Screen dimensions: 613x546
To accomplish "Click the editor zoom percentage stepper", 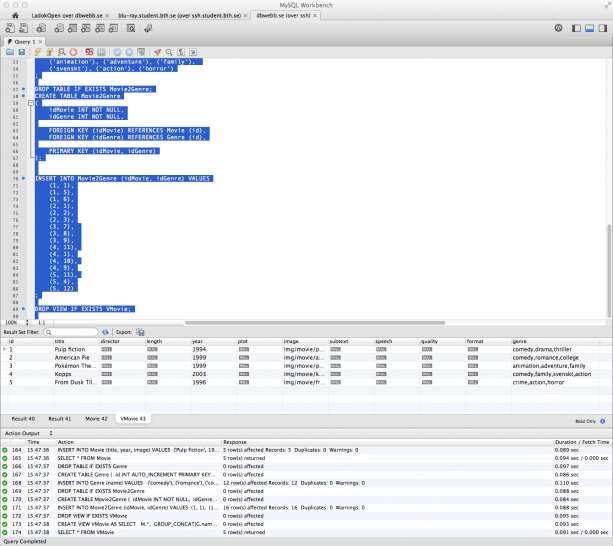I will click(x=27, y=322).
